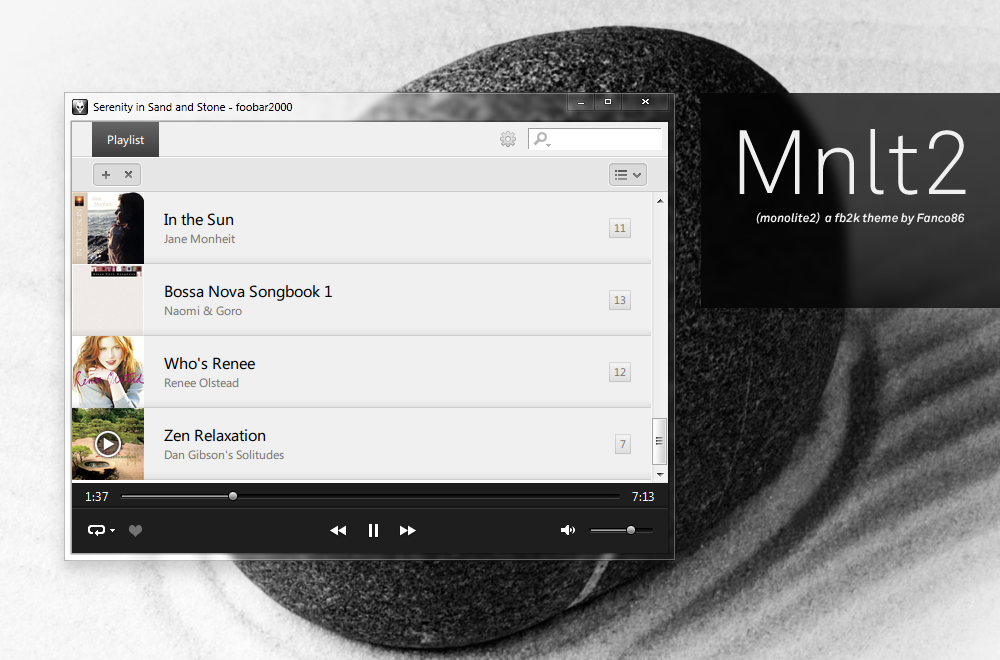Viewport: 1000px width, 660px height.
Task: Click the scrollbar up arrow
Action: coord(660,201)
